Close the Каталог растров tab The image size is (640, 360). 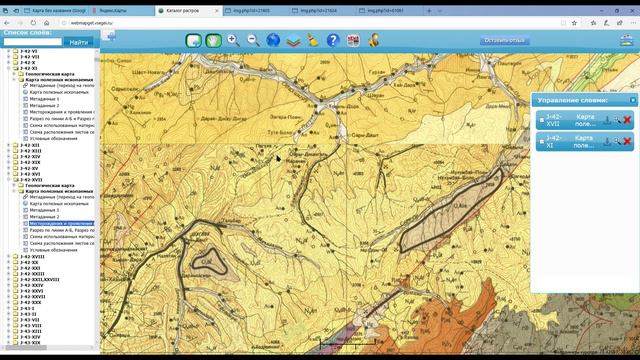[x=217, y=11]
